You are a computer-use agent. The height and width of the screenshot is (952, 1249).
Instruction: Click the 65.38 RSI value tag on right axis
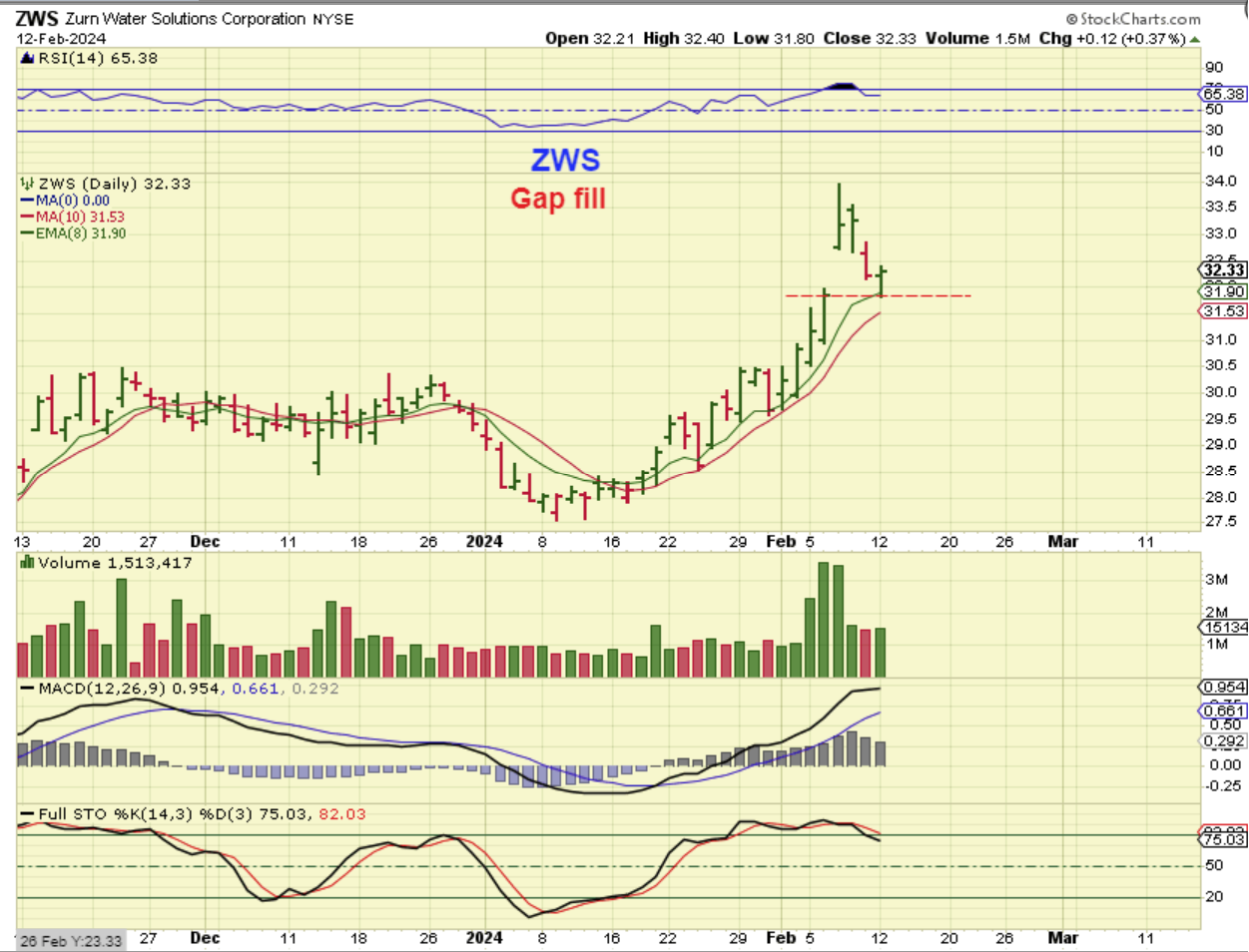point(1224,94)
